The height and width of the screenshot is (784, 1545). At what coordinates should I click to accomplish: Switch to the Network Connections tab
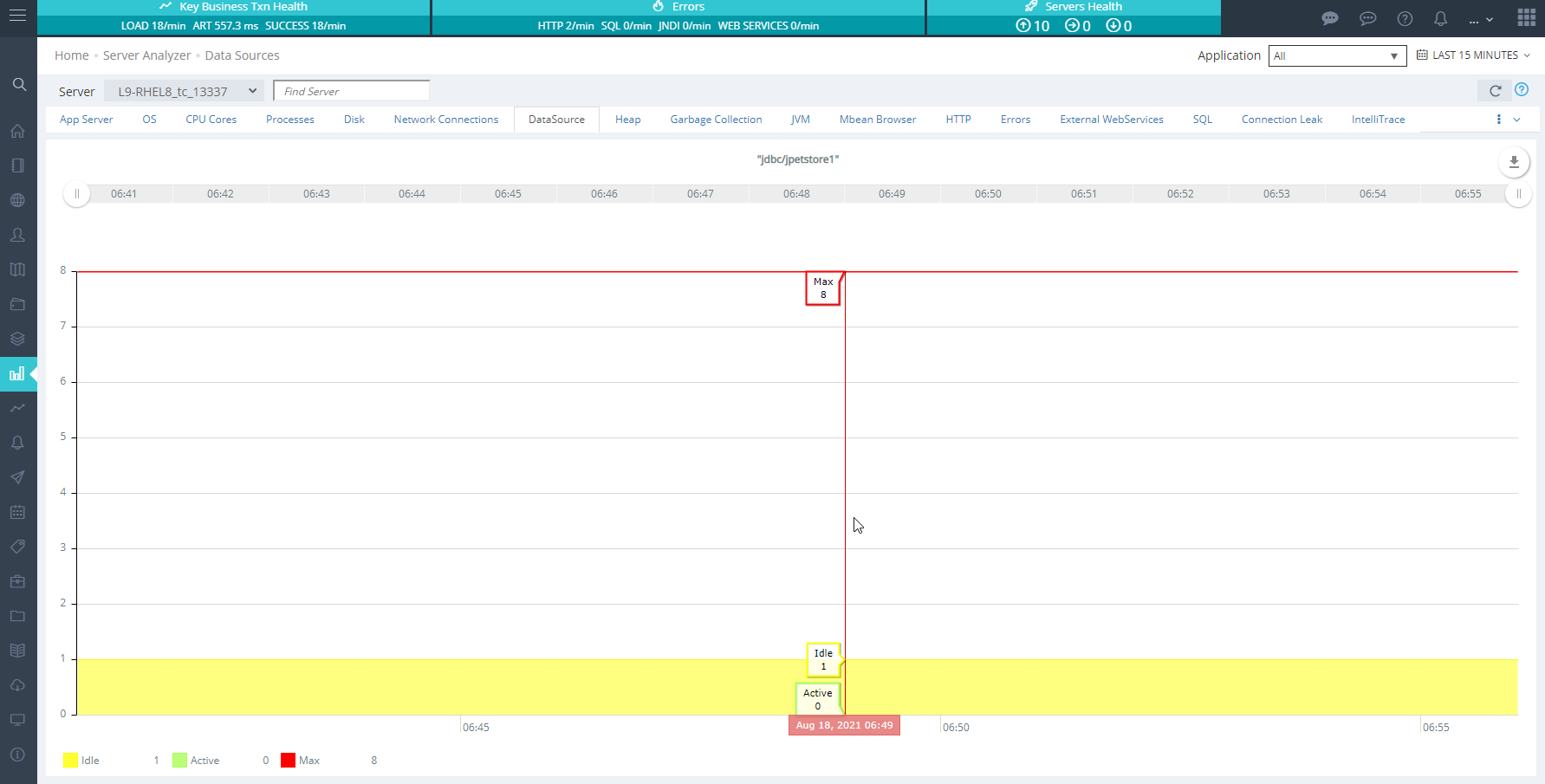(x=445, y=120)
